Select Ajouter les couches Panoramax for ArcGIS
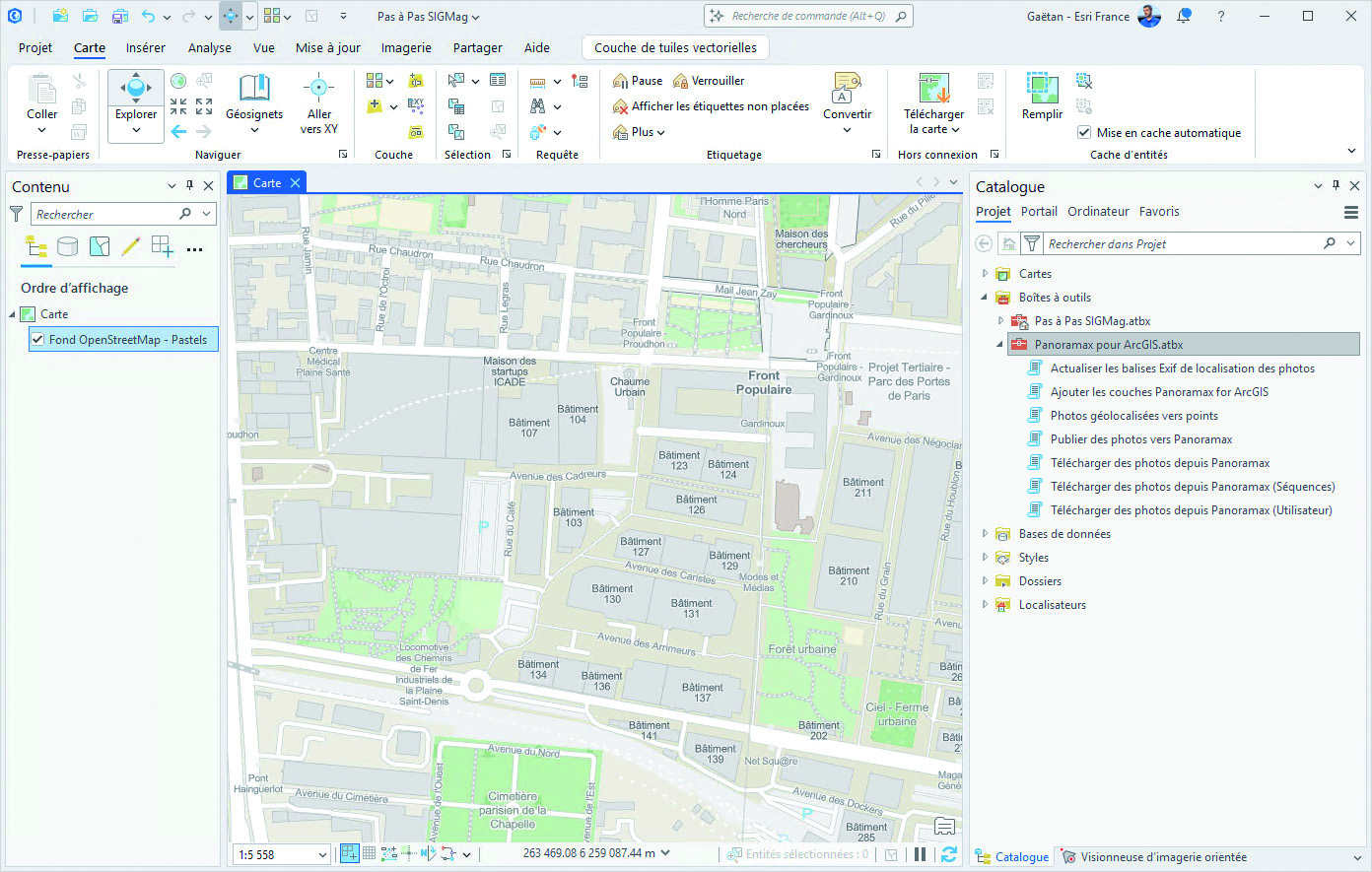Screen dimensions: 1372x872 point(1159,392)
